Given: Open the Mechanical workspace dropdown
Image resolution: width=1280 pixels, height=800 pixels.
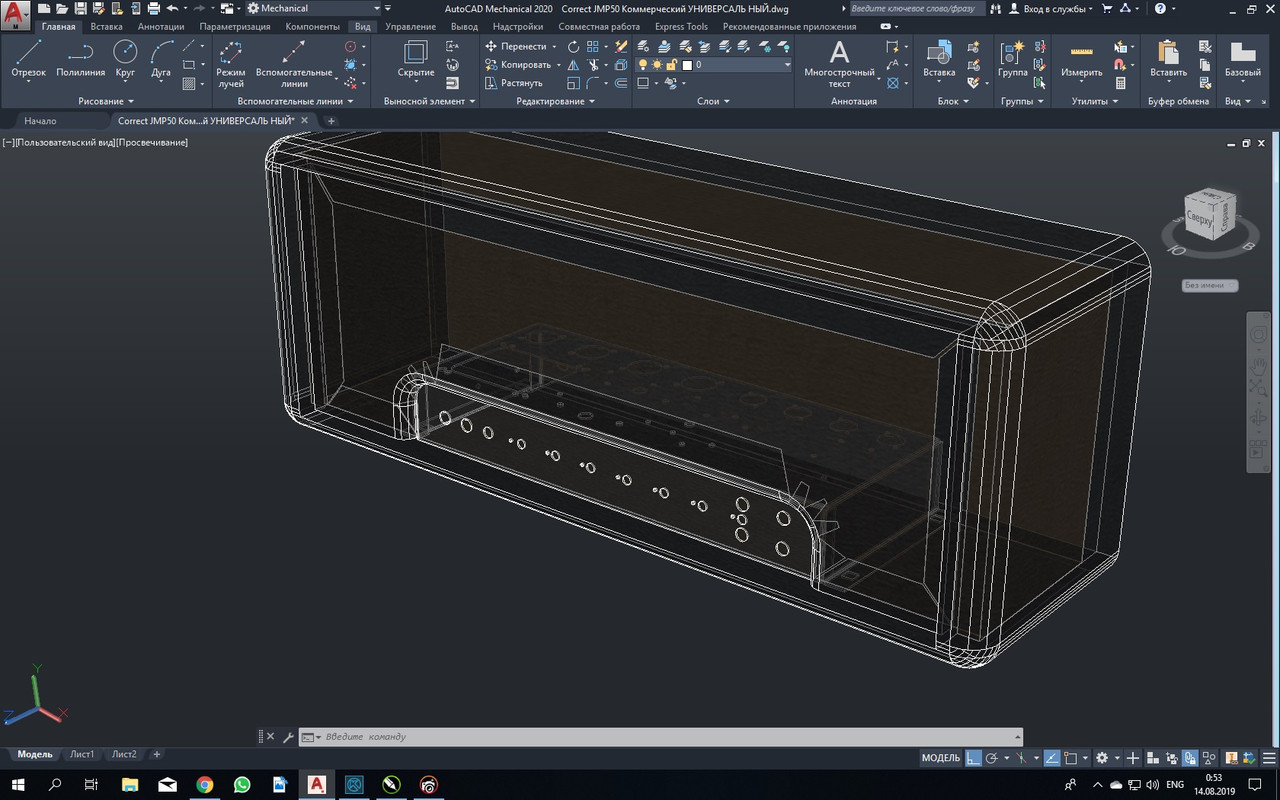Looking at the screenshot, I should tap(375, 9).
